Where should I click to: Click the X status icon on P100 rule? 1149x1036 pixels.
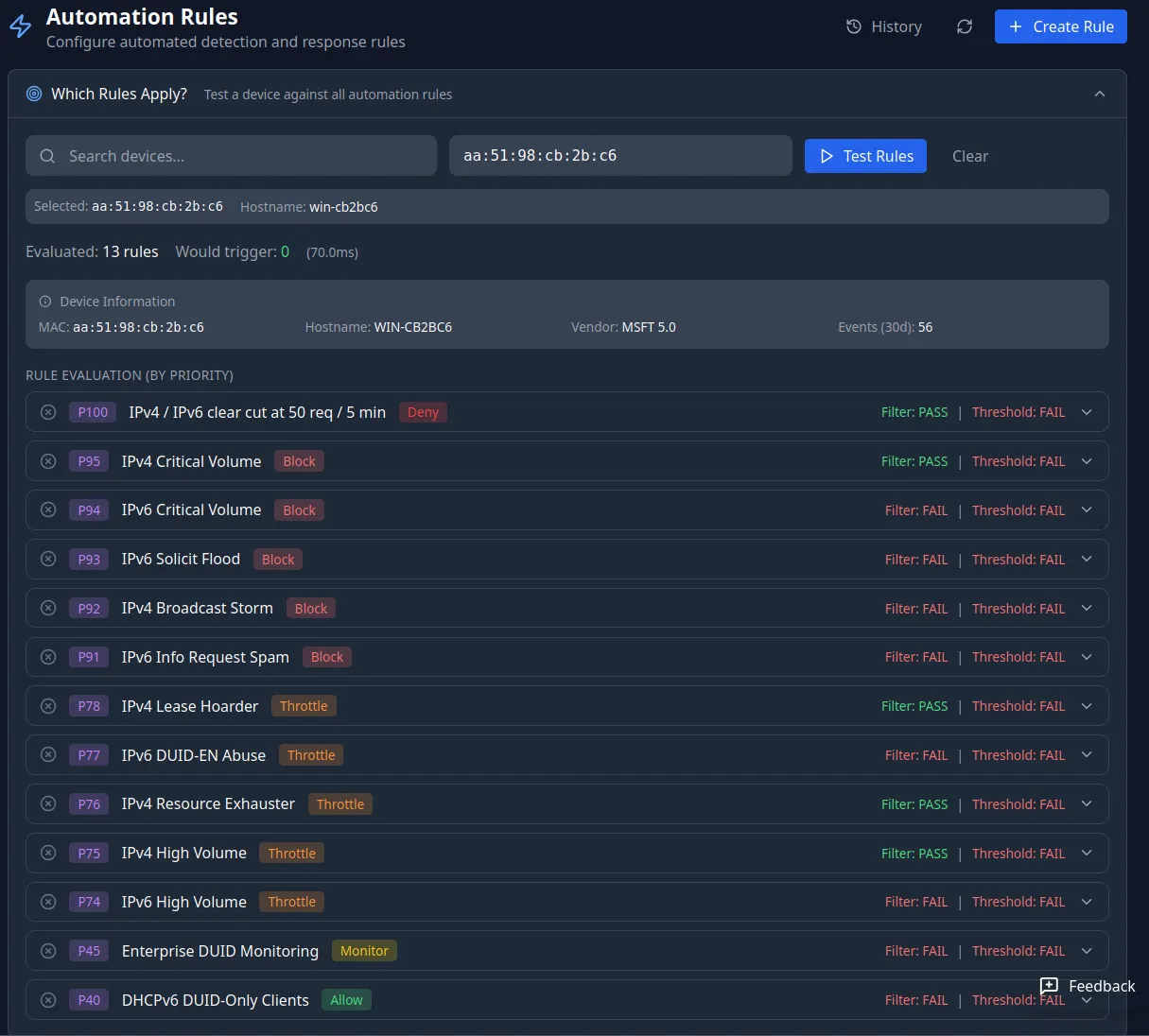point(48,412)
